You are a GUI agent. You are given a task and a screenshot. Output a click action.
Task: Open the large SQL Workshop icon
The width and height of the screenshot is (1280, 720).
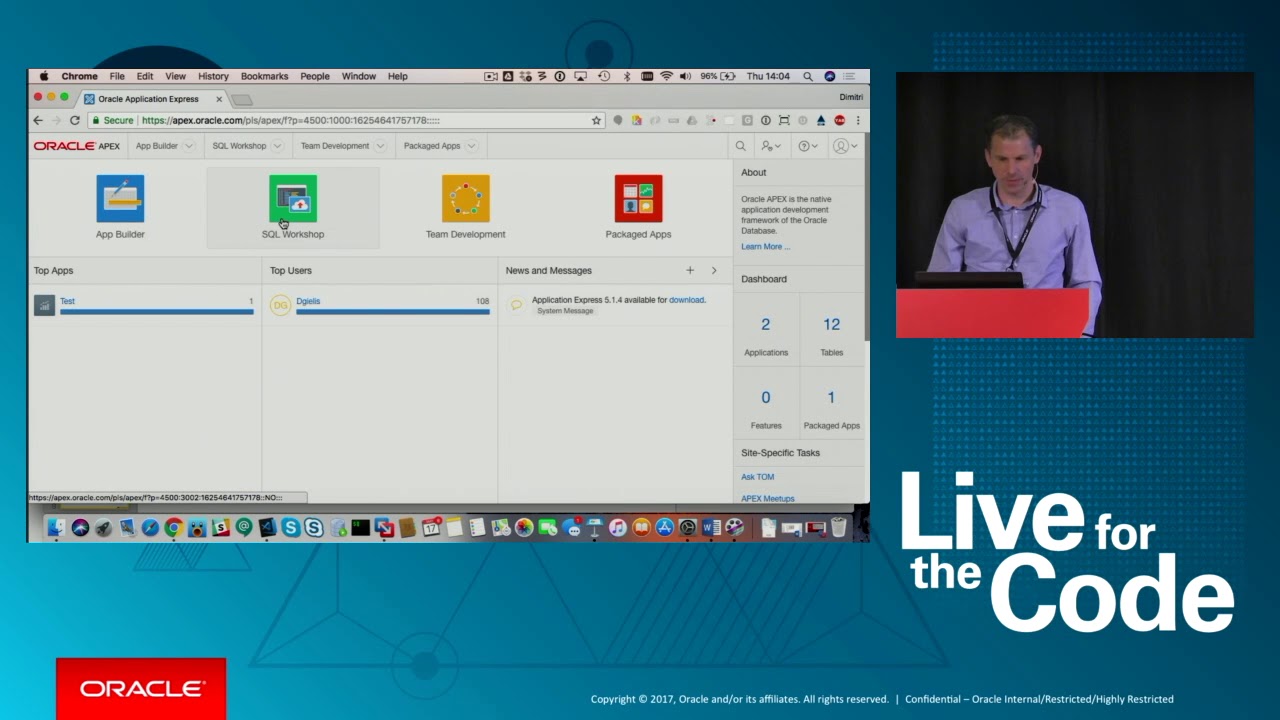pos(293,198)
